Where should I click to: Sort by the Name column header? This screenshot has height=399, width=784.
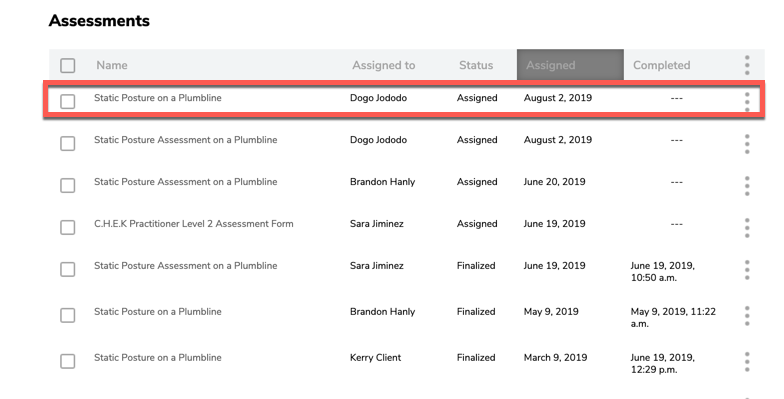click(112, 65)
